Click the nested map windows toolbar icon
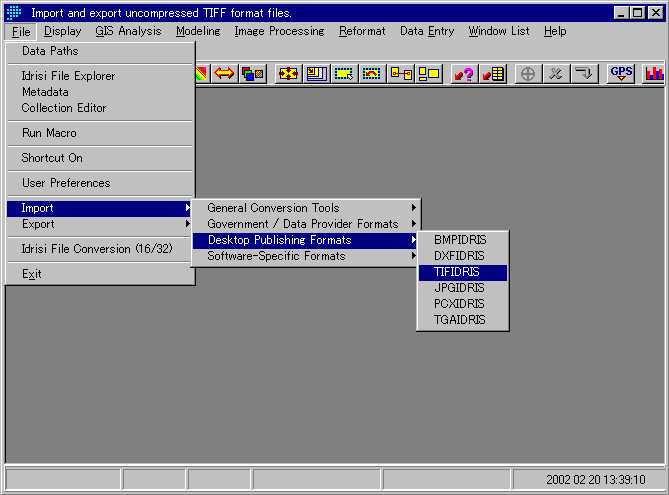669x495 pixels. tap(316, 74)
